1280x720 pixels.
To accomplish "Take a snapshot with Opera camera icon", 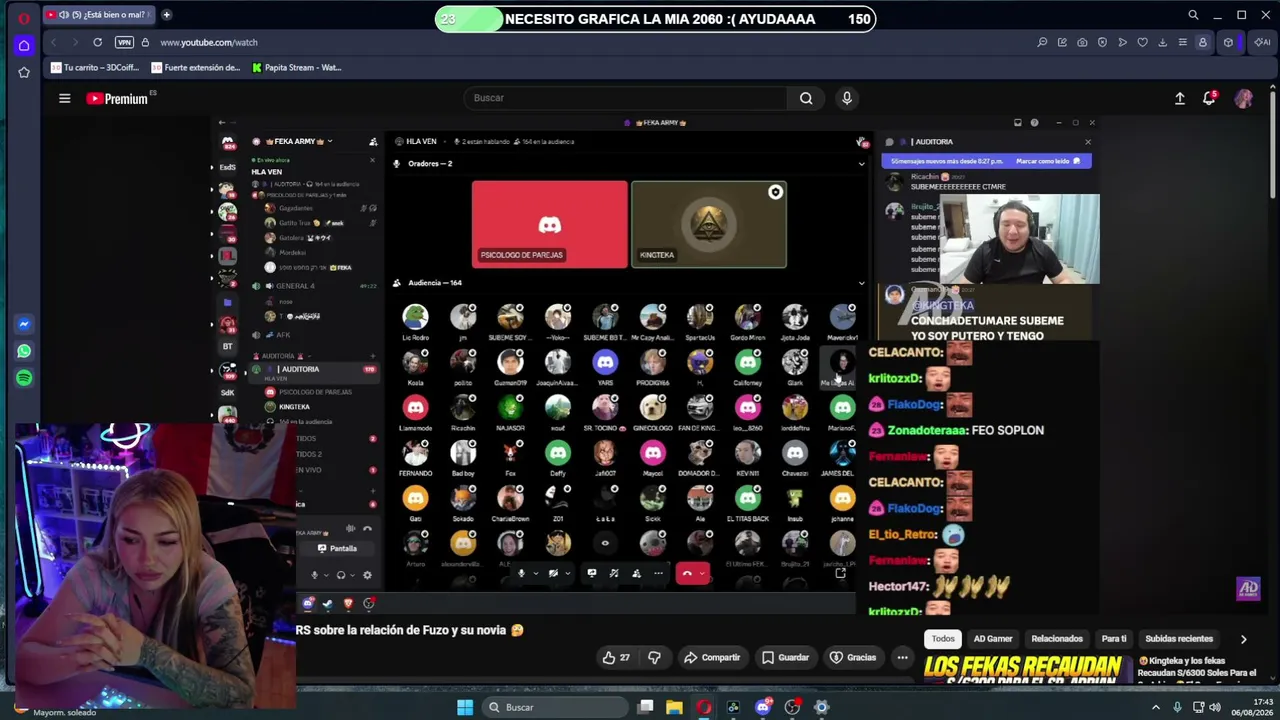I will pyautogui.click(x=1082, y=42).
